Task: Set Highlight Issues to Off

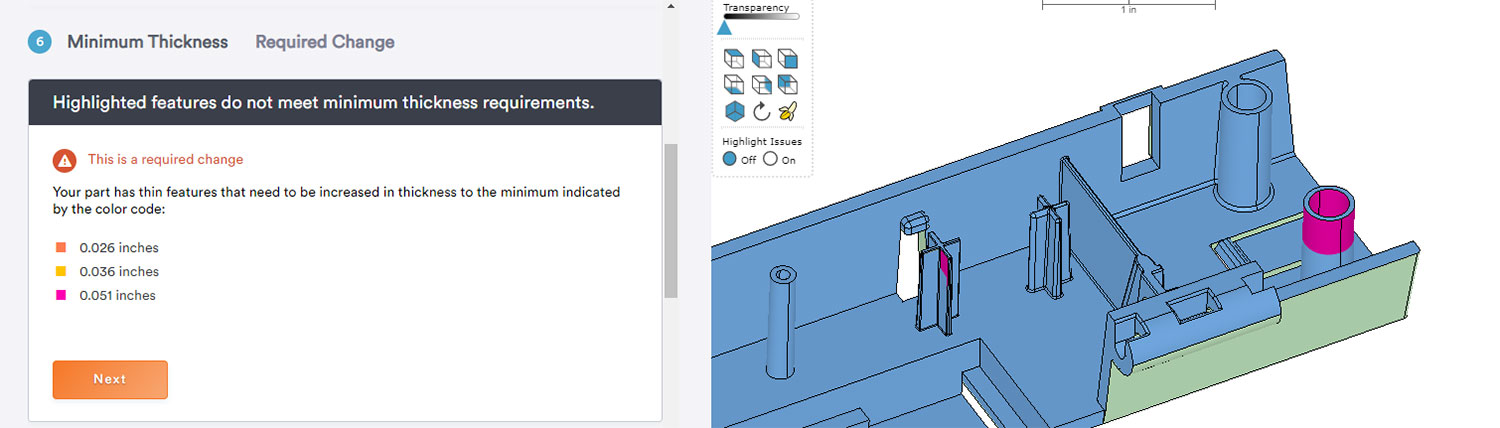Action: tap(729, 159)
